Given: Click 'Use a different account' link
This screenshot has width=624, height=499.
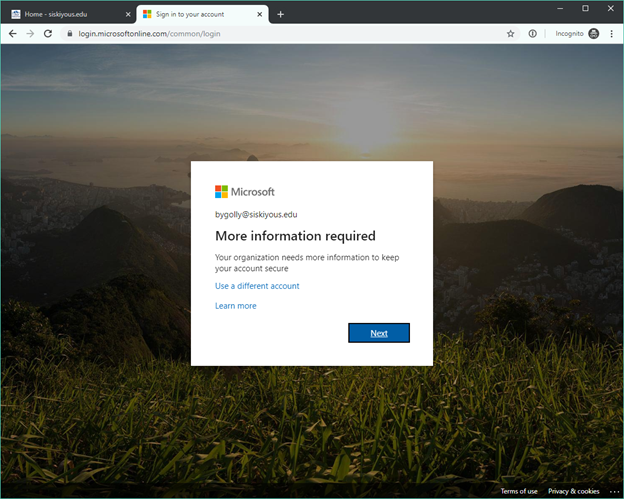Looking at the screenshot, I should (257, 286).
